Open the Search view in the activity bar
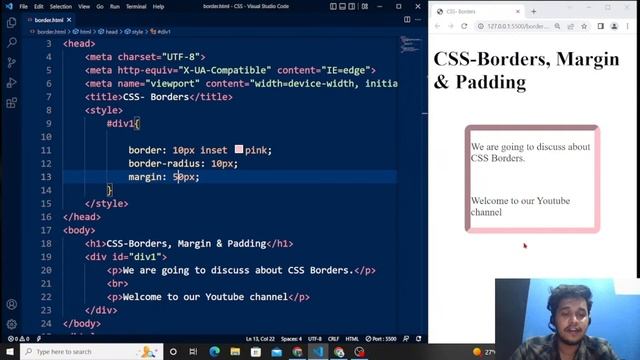The width and height of the screenshot is (640, 360). click(11, 42)
